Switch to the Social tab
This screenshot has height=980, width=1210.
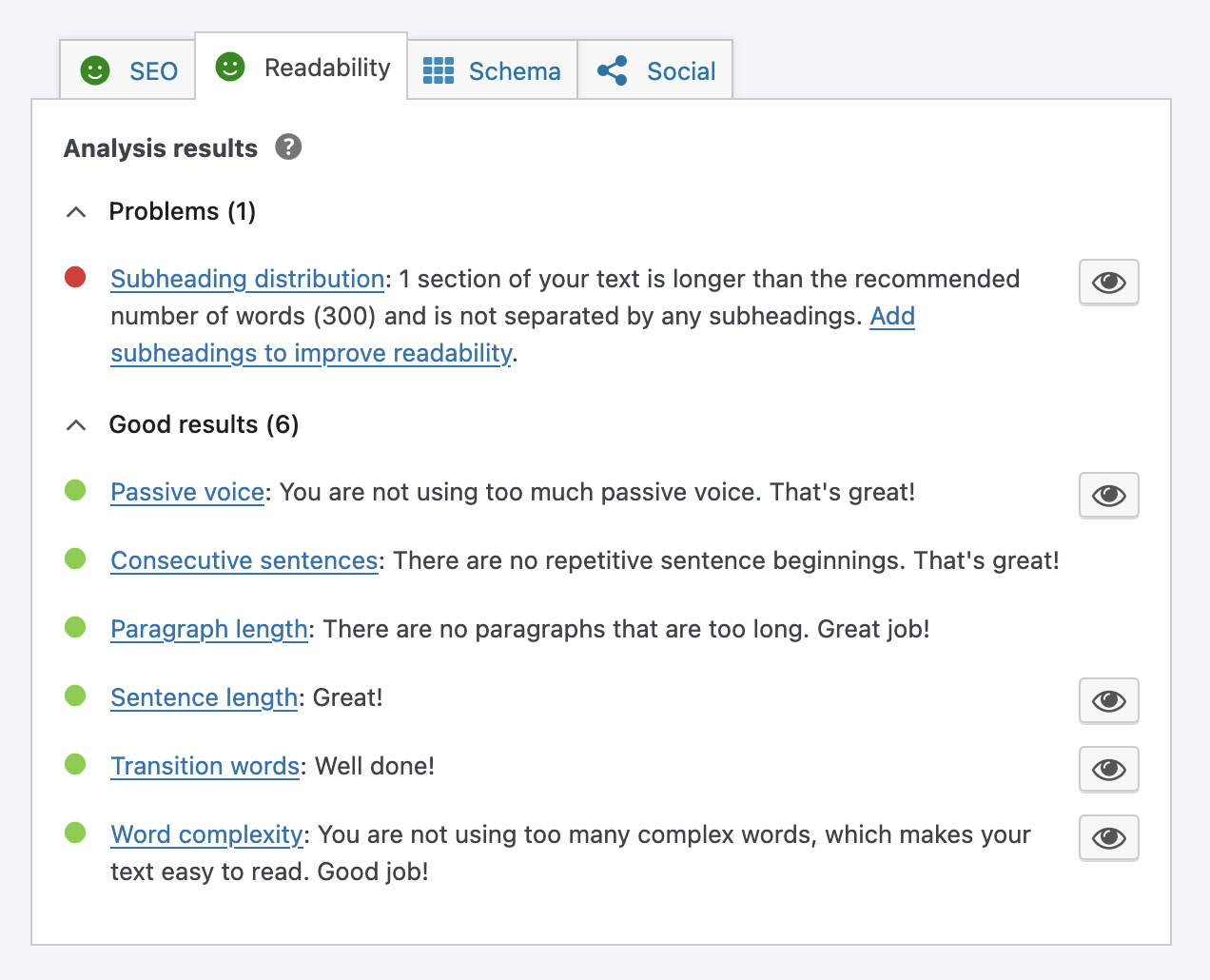click(655, 70)
